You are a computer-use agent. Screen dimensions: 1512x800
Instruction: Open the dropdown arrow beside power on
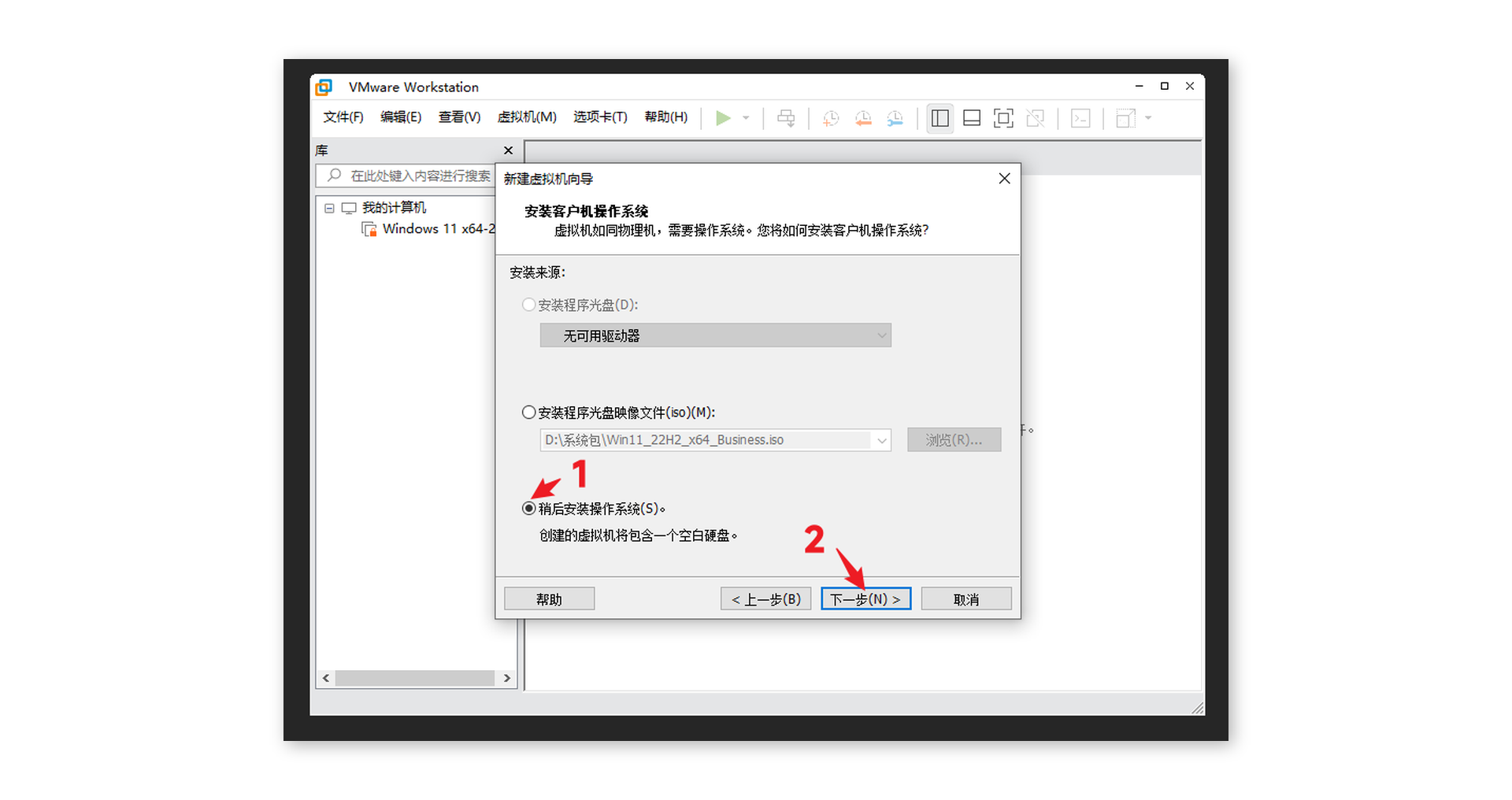coord(746,118)
